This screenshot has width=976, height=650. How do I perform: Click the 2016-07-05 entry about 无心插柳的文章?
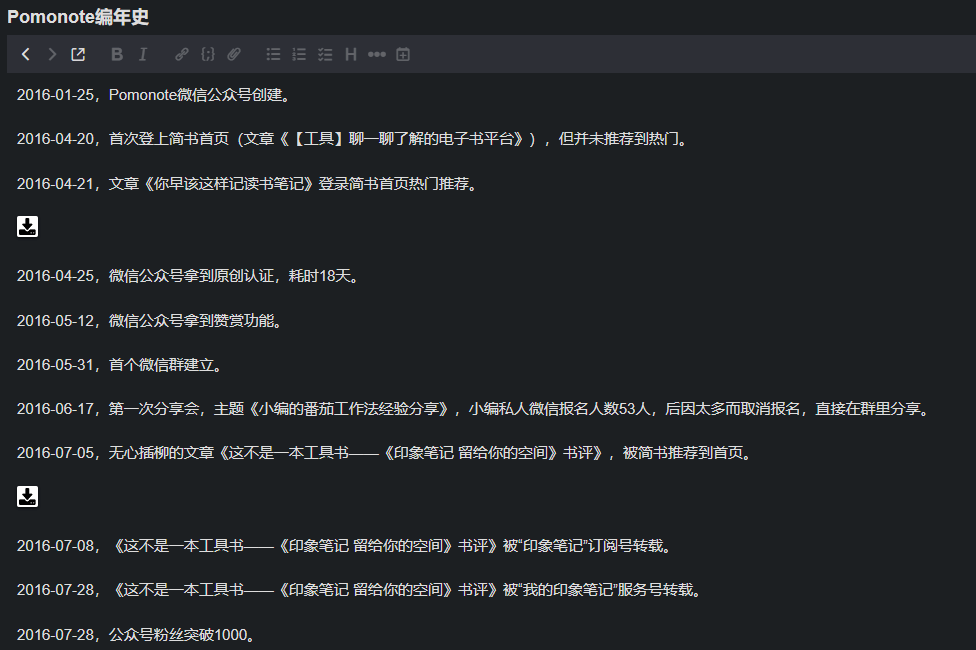[x=384, y=453]
